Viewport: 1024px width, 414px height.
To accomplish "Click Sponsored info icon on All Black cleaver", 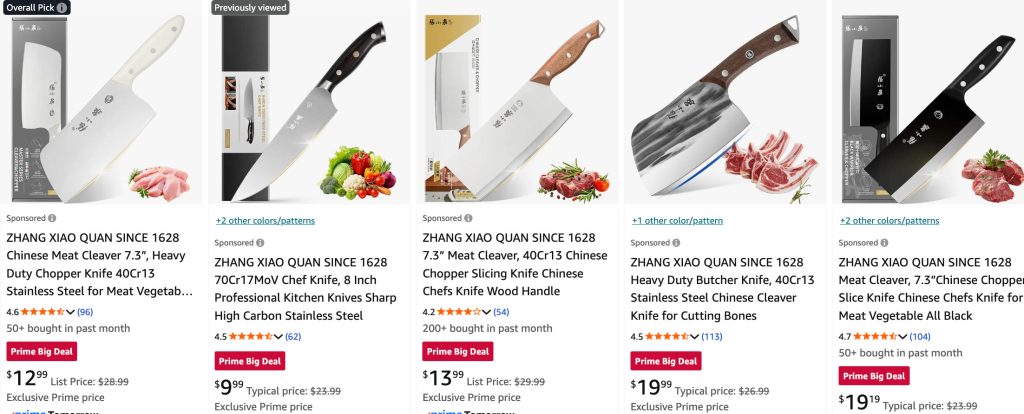I will point(884,242).
